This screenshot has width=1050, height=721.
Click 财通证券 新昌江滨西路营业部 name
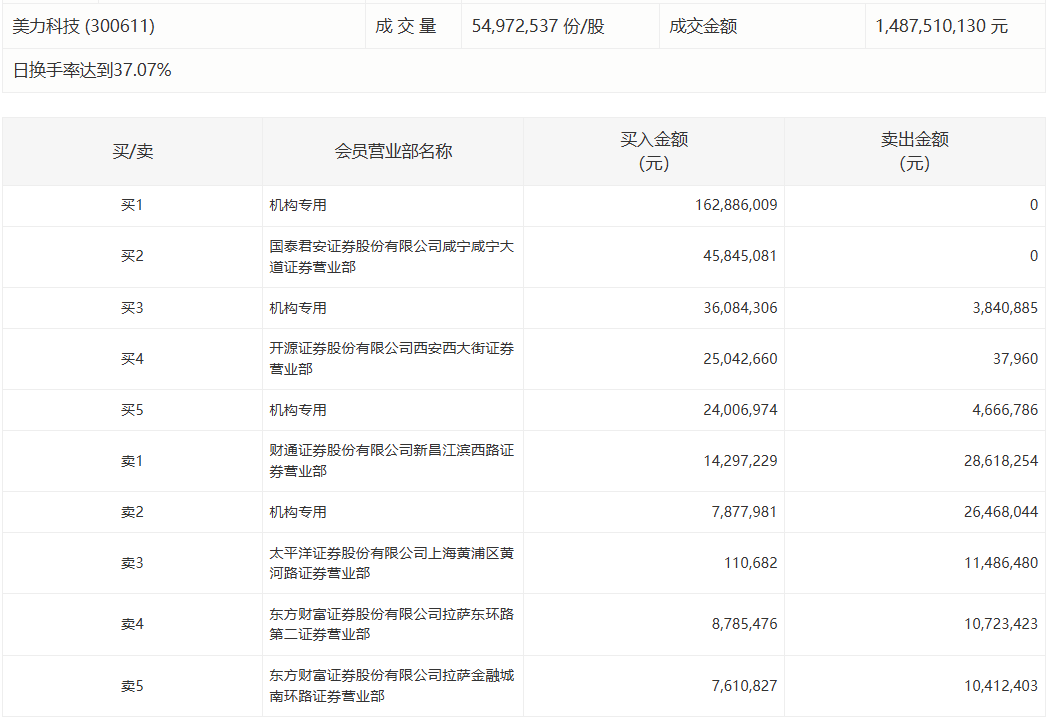[x=392, y=461]
